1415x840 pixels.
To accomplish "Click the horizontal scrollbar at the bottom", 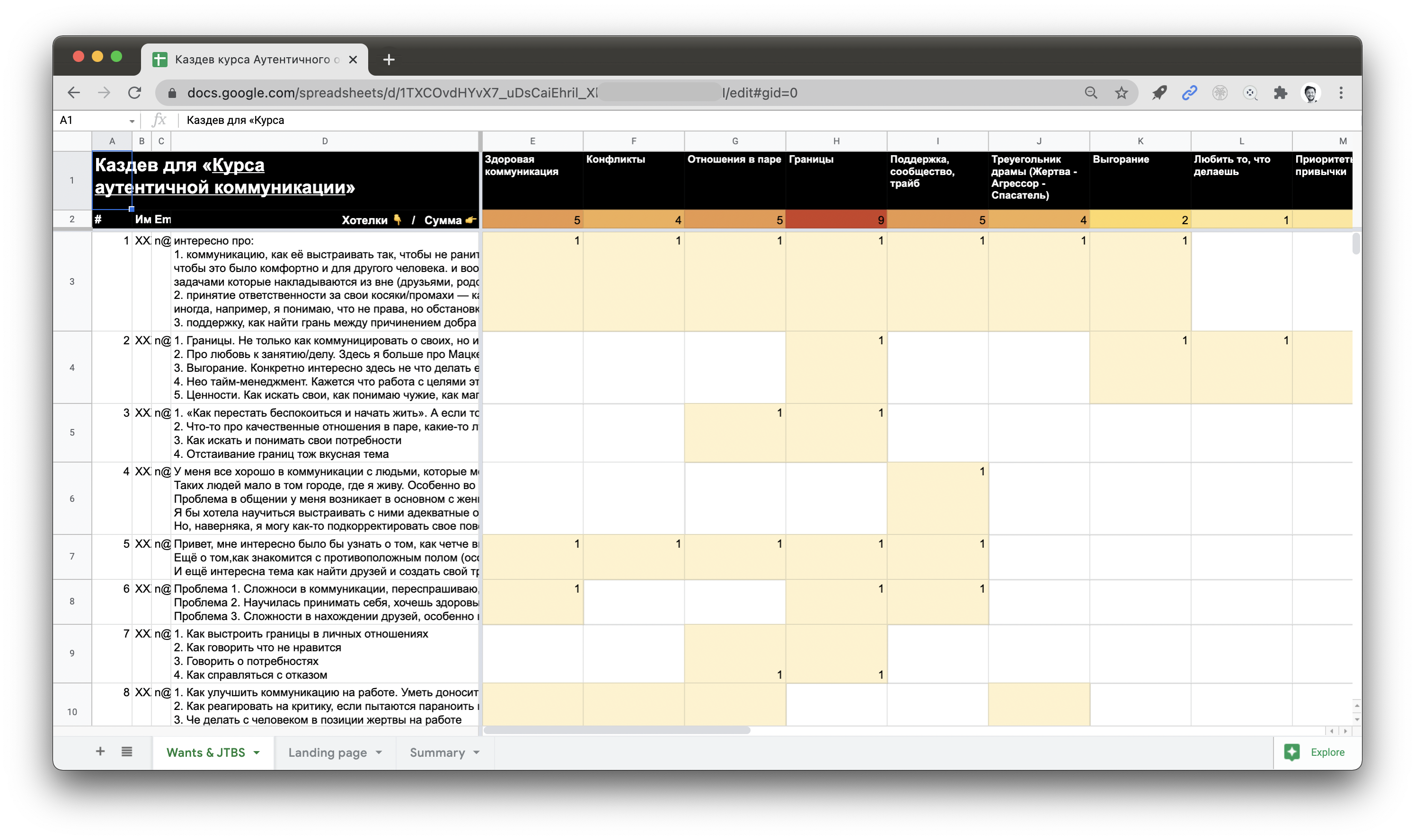I will click(617, 730).
